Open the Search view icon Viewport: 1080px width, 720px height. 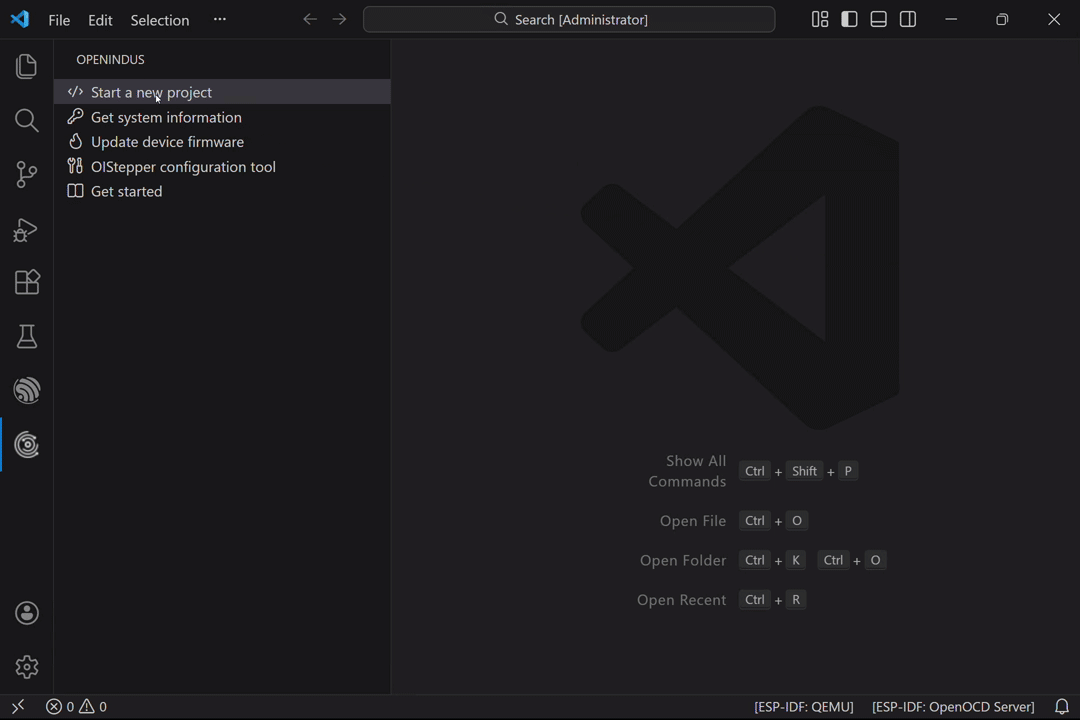(x=27, y=121)
